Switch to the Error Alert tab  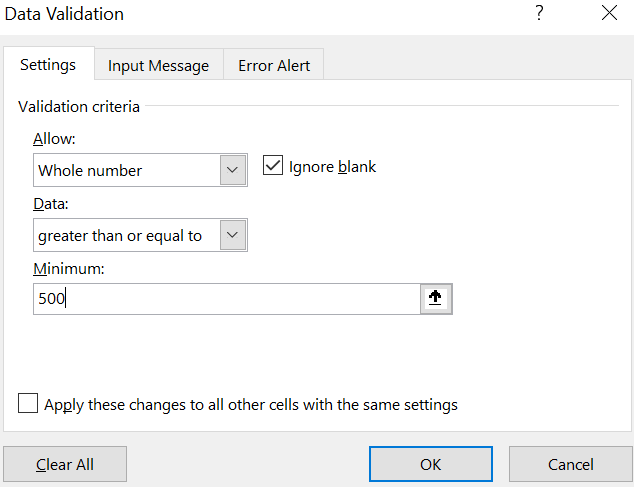tap(274, 65)
